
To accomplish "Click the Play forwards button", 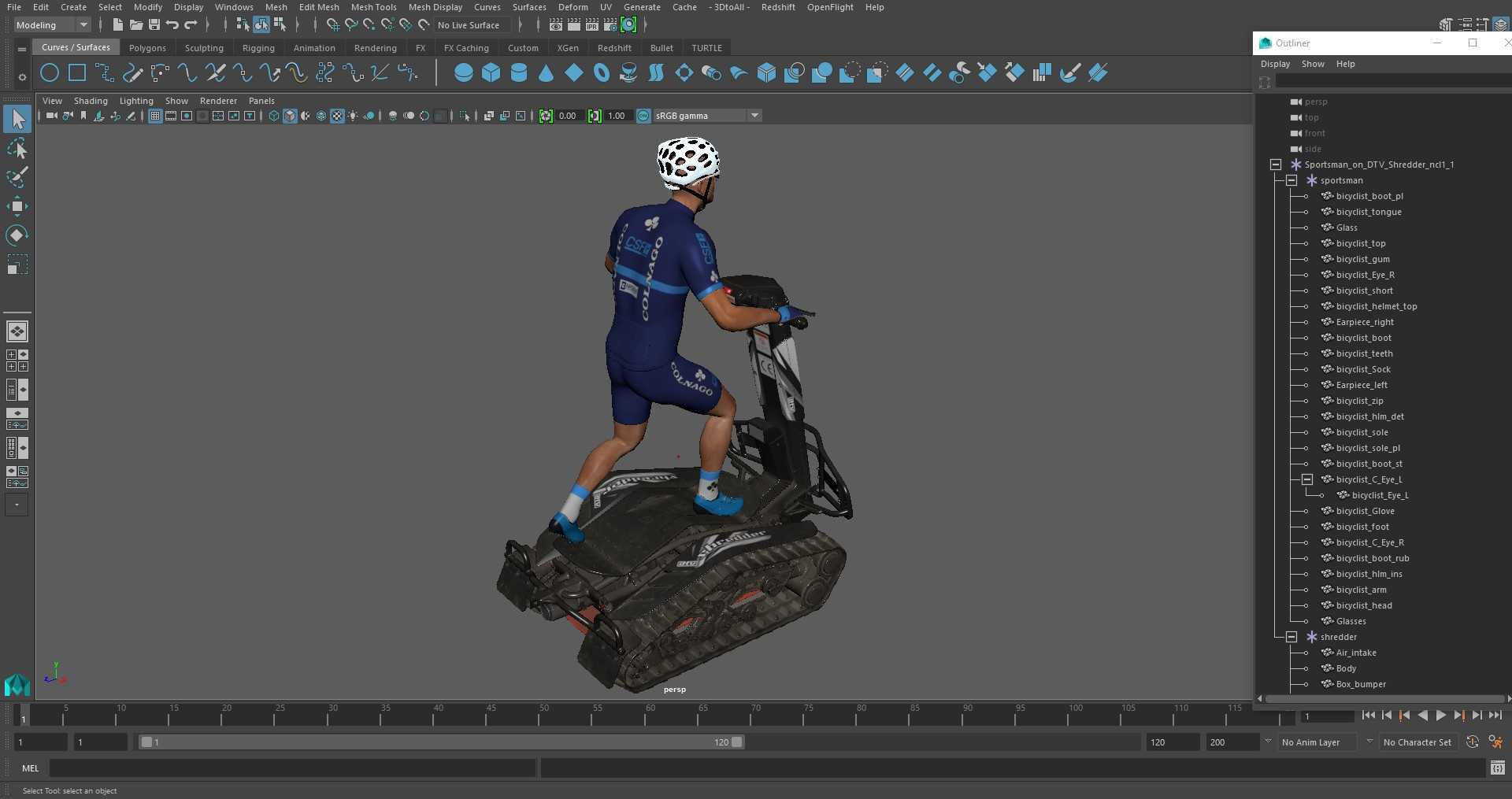I will pyautogui.click(x=1440, y=716).
